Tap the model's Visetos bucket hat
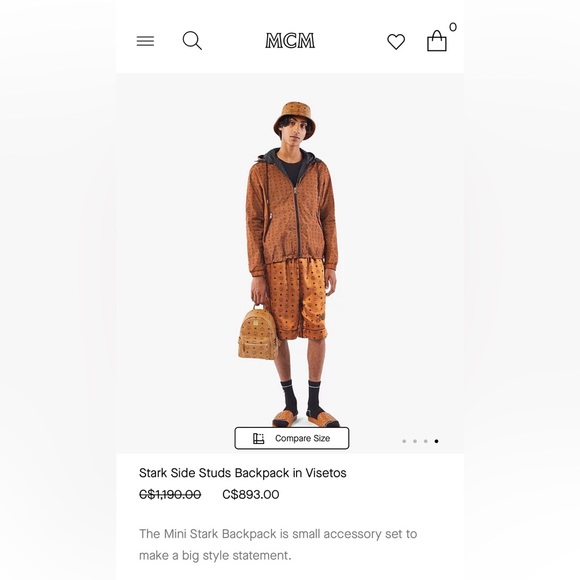 [x=295, y=118]
